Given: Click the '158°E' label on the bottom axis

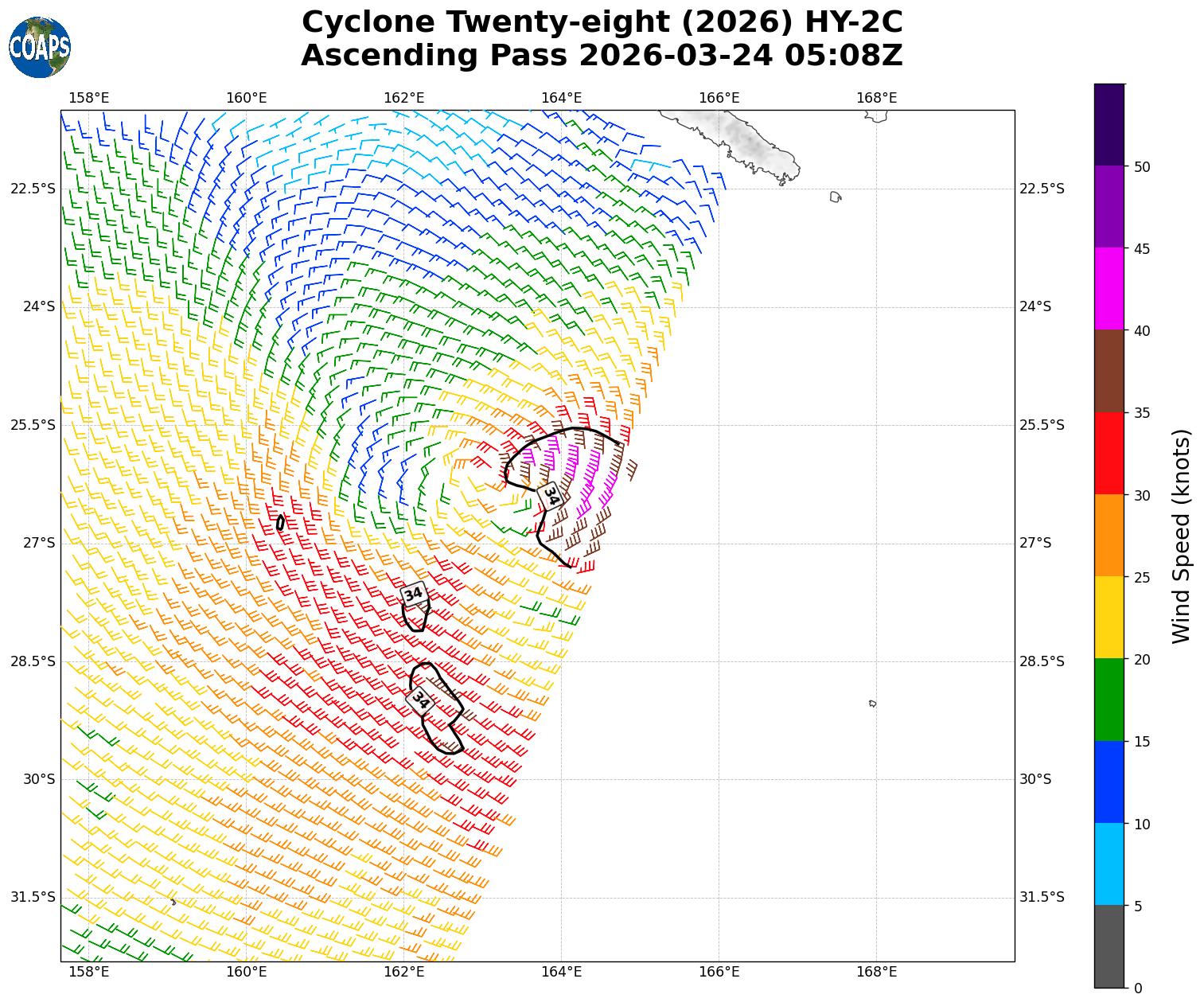Looking at the screenshot, I should click(89, 971).
